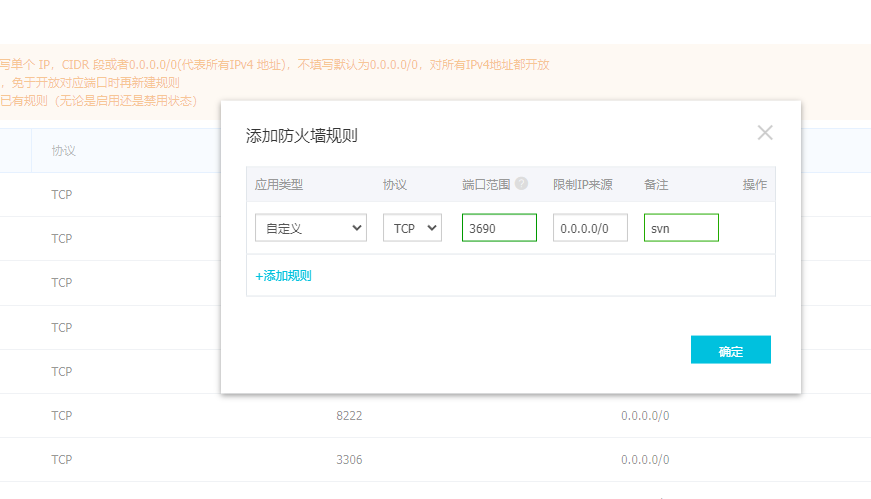Click the 端口范围 column header label
This screenshot has width=871, height=499.
pos(486,185)
